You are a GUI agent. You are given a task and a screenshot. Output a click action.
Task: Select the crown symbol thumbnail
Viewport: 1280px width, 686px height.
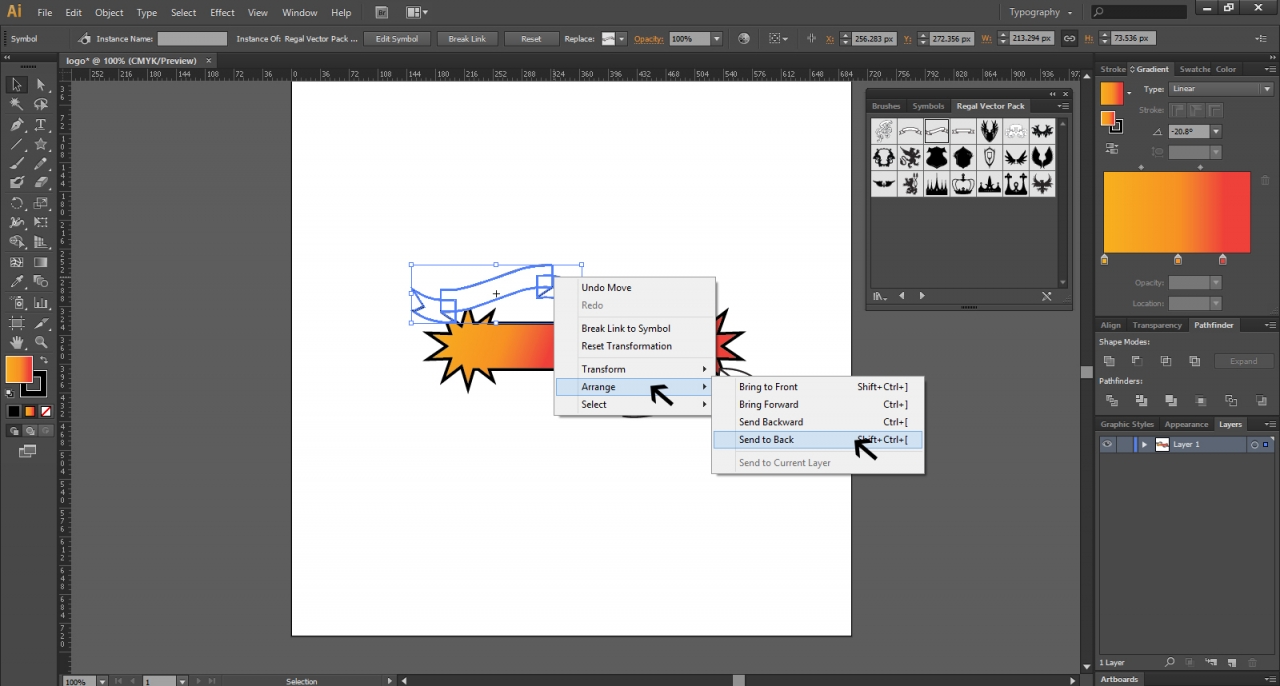(x=963, y=184)
